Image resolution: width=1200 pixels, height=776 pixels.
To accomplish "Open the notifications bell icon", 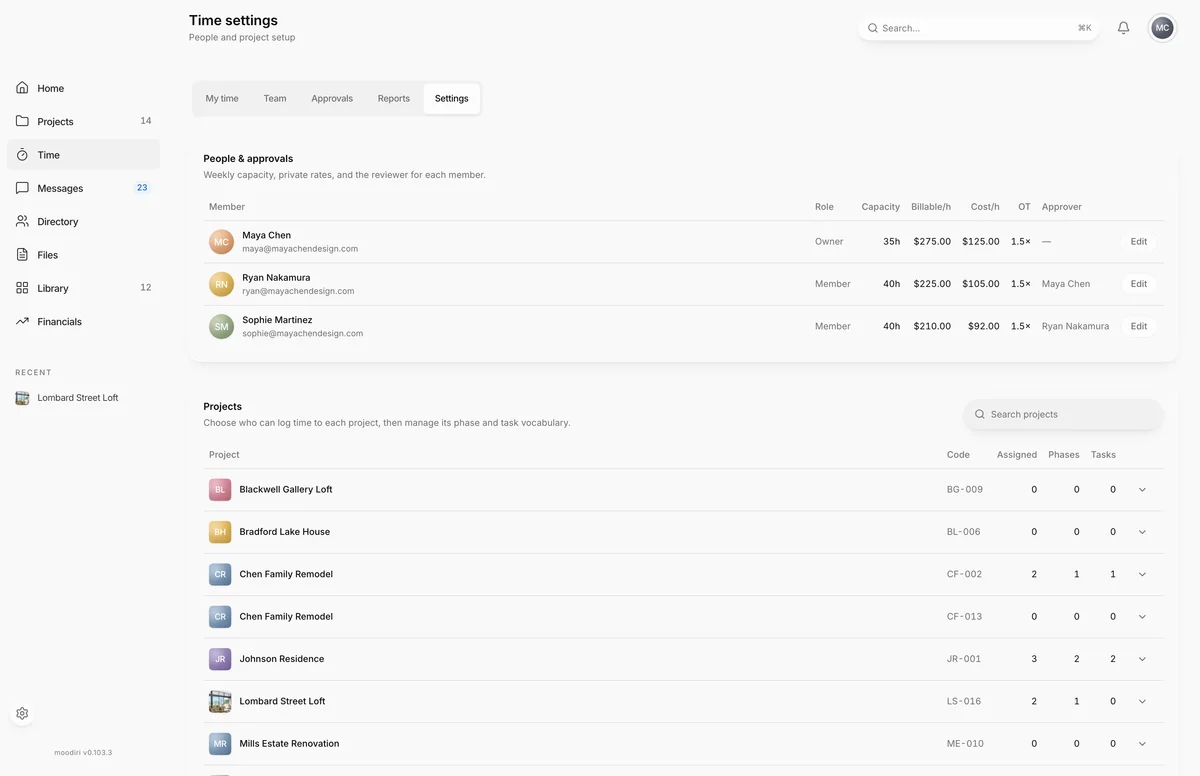I will coord(1123,28).
